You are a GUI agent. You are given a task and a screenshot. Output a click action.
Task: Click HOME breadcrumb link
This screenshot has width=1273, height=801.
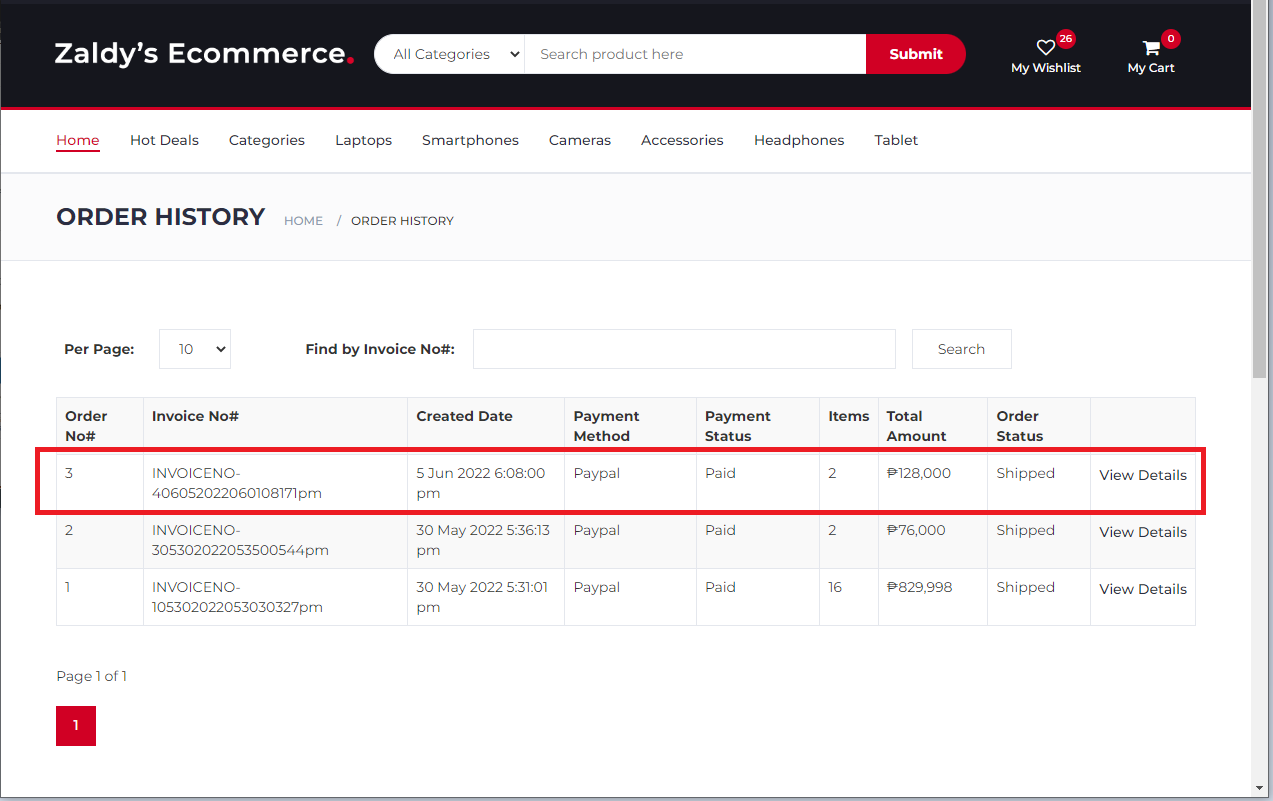(x=303, y=221)
